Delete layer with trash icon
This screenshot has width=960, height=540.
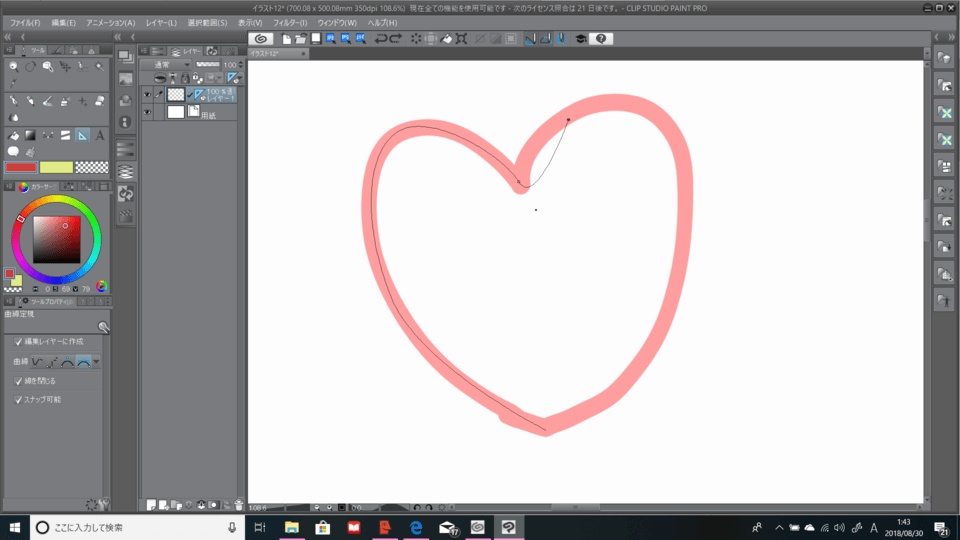pos(239,505)
